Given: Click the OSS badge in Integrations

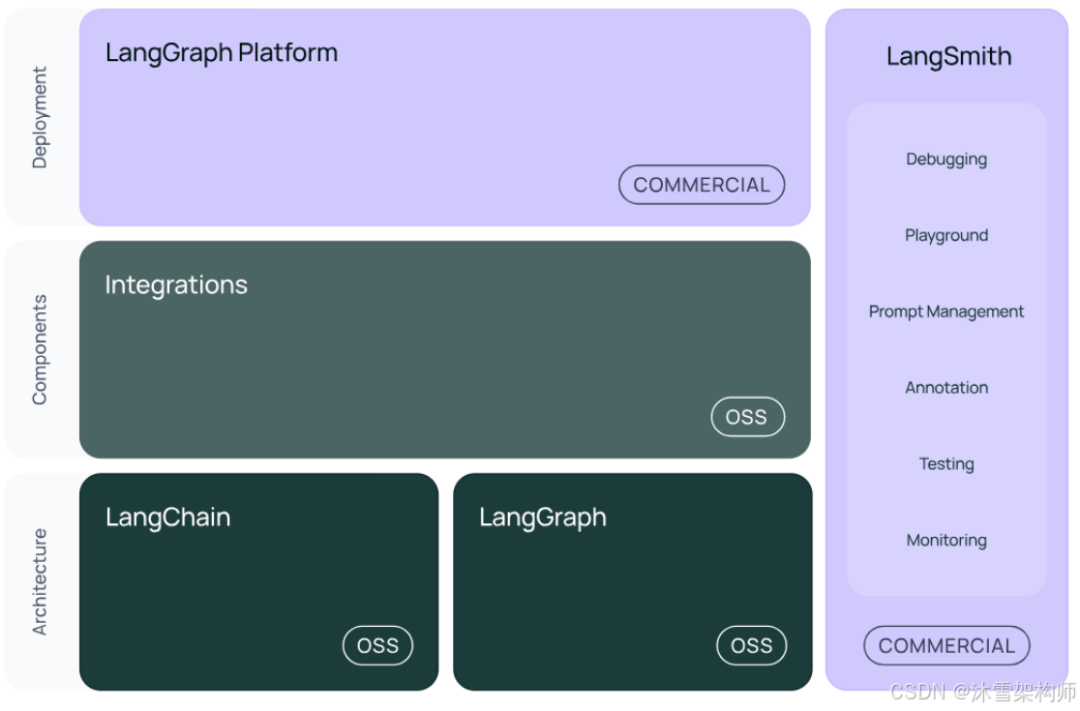Looking at the screenshot, I should click(747, 417).
